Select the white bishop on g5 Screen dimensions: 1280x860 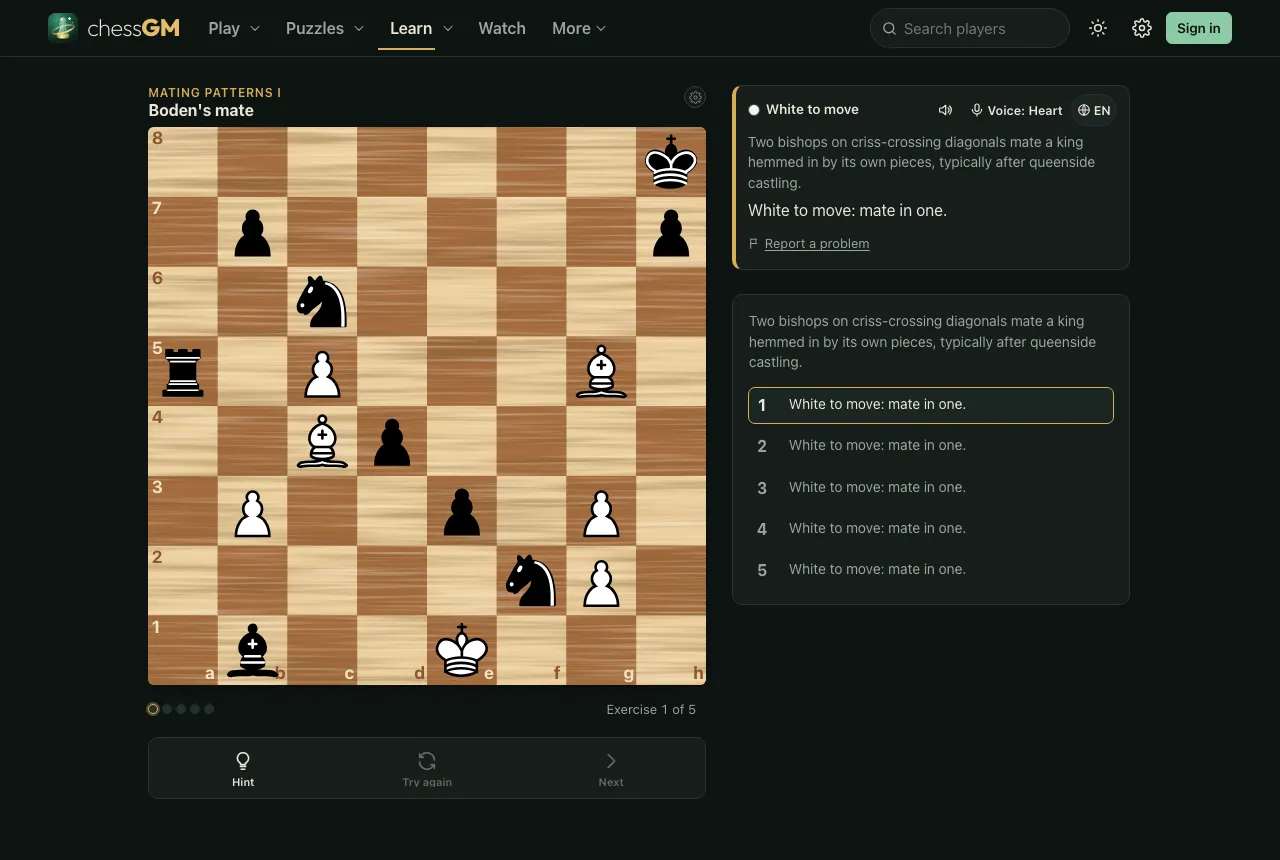point(601,371)
